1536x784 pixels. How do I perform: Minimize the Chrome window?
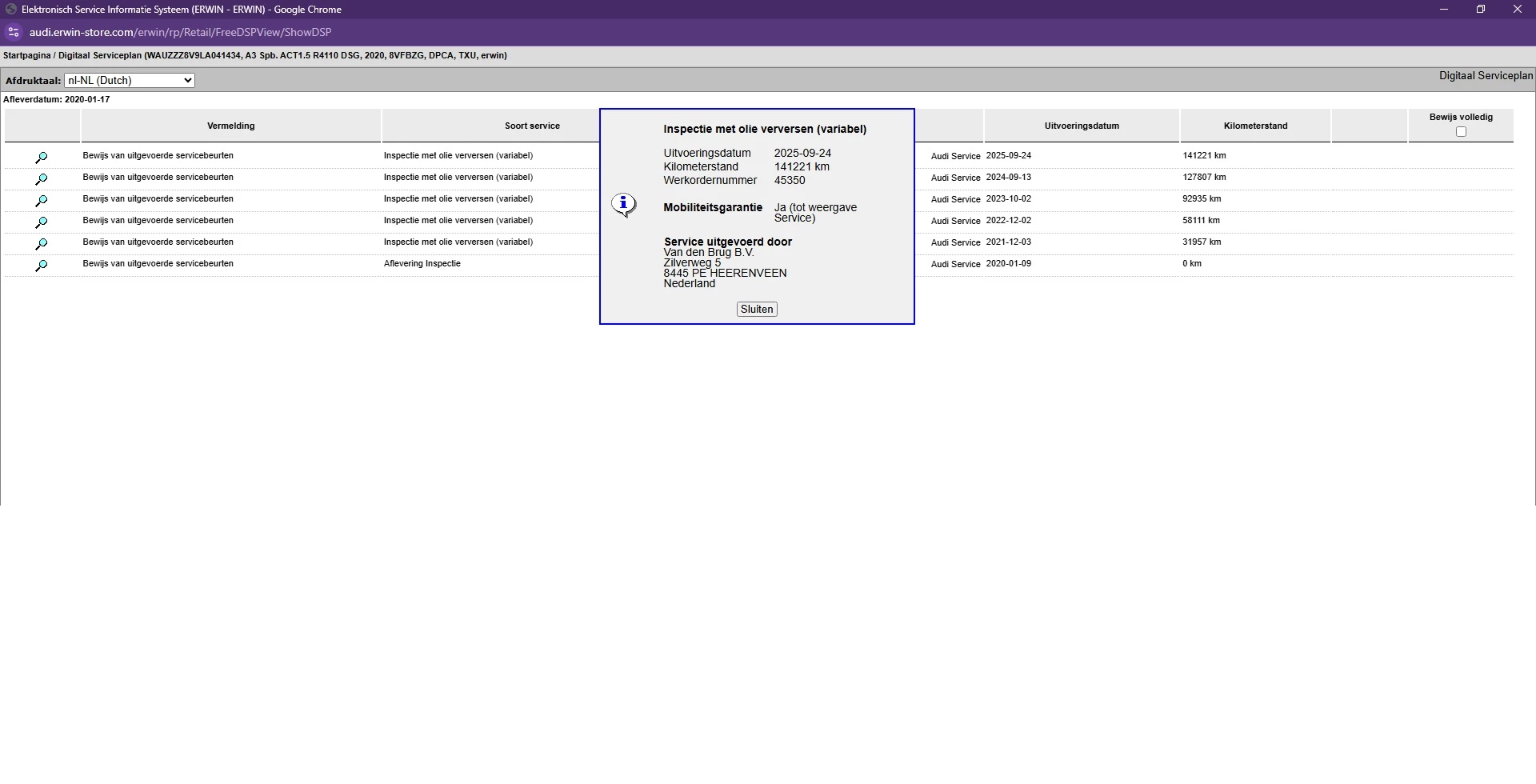[x=1444, y=10]
